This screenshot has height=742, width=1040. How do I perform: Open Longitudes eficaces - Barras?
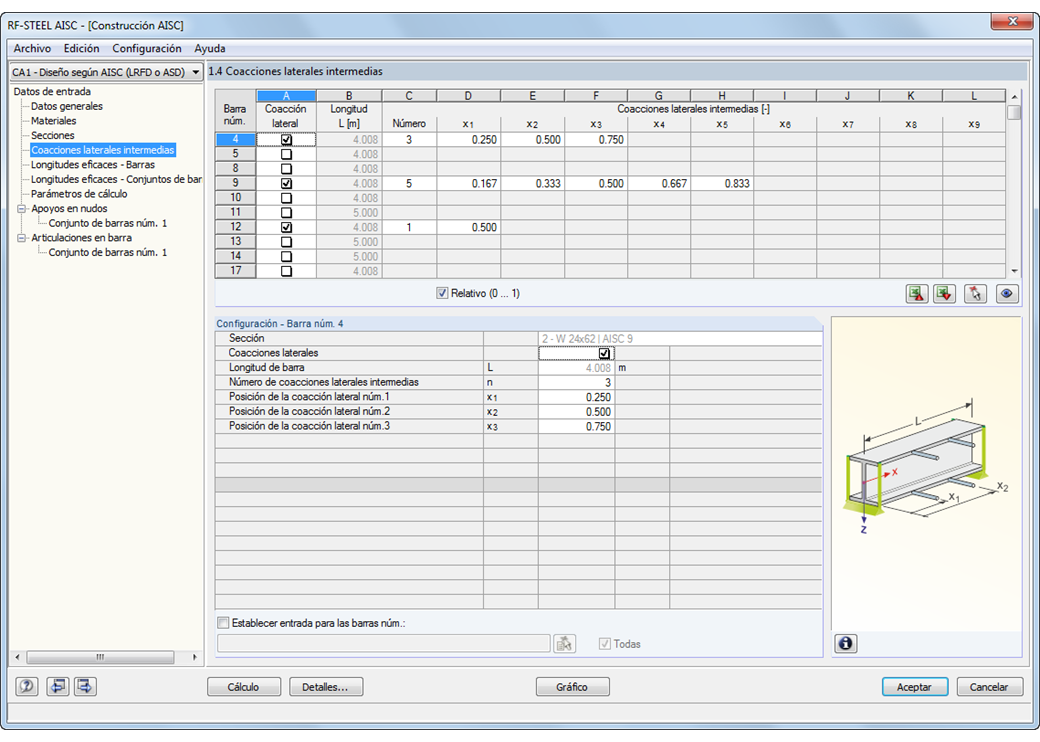(x=93, y=164)
